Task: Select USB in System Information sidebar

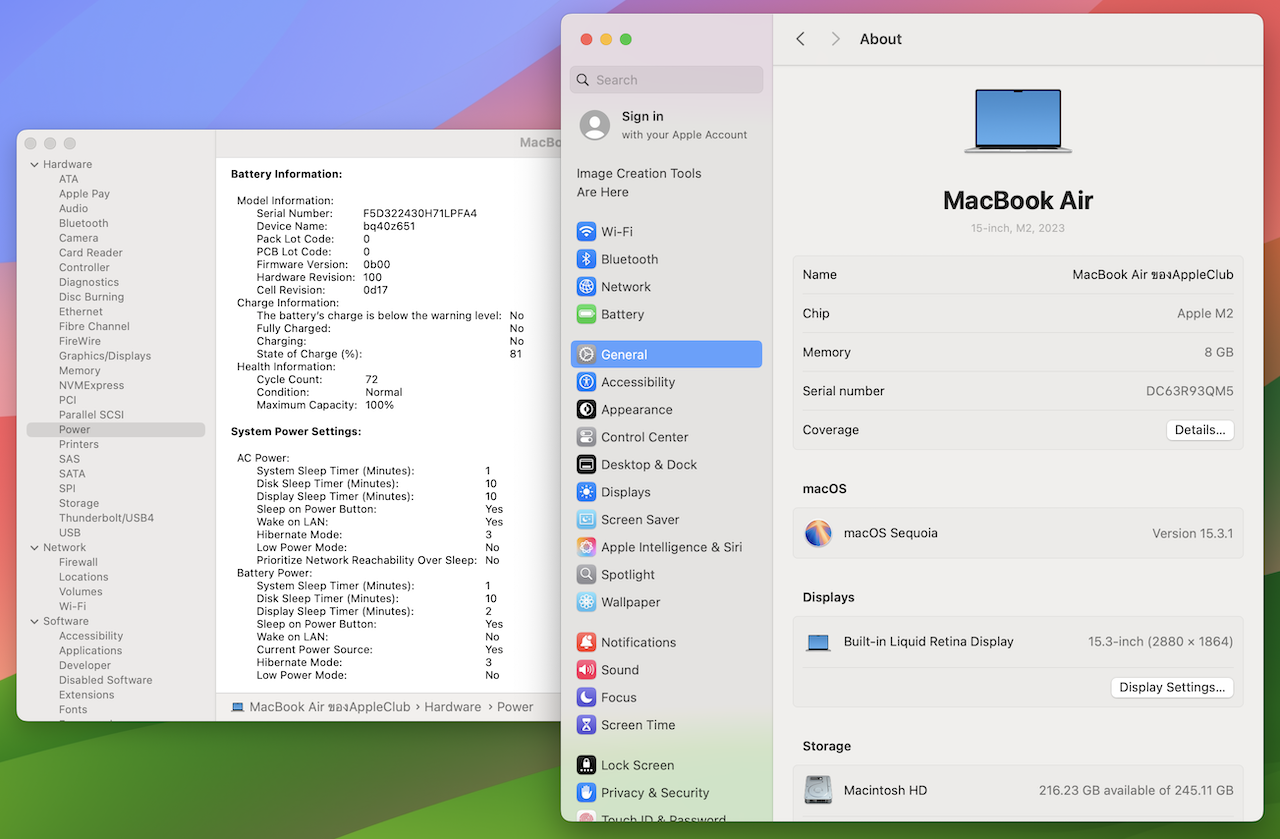Action: (69, 533)
